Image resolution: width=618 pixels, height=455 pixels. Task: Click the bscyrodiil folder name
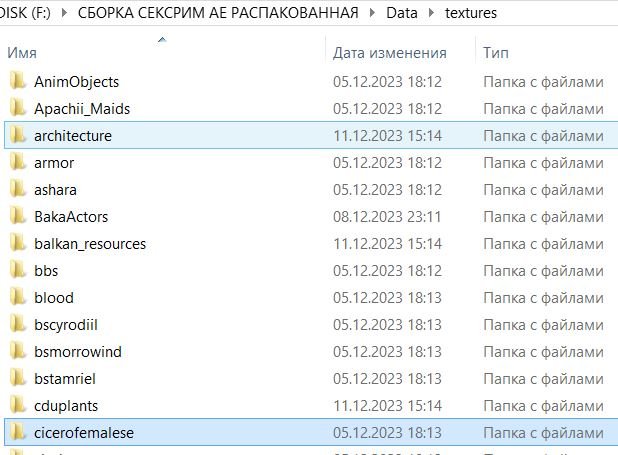pos(65,324)
